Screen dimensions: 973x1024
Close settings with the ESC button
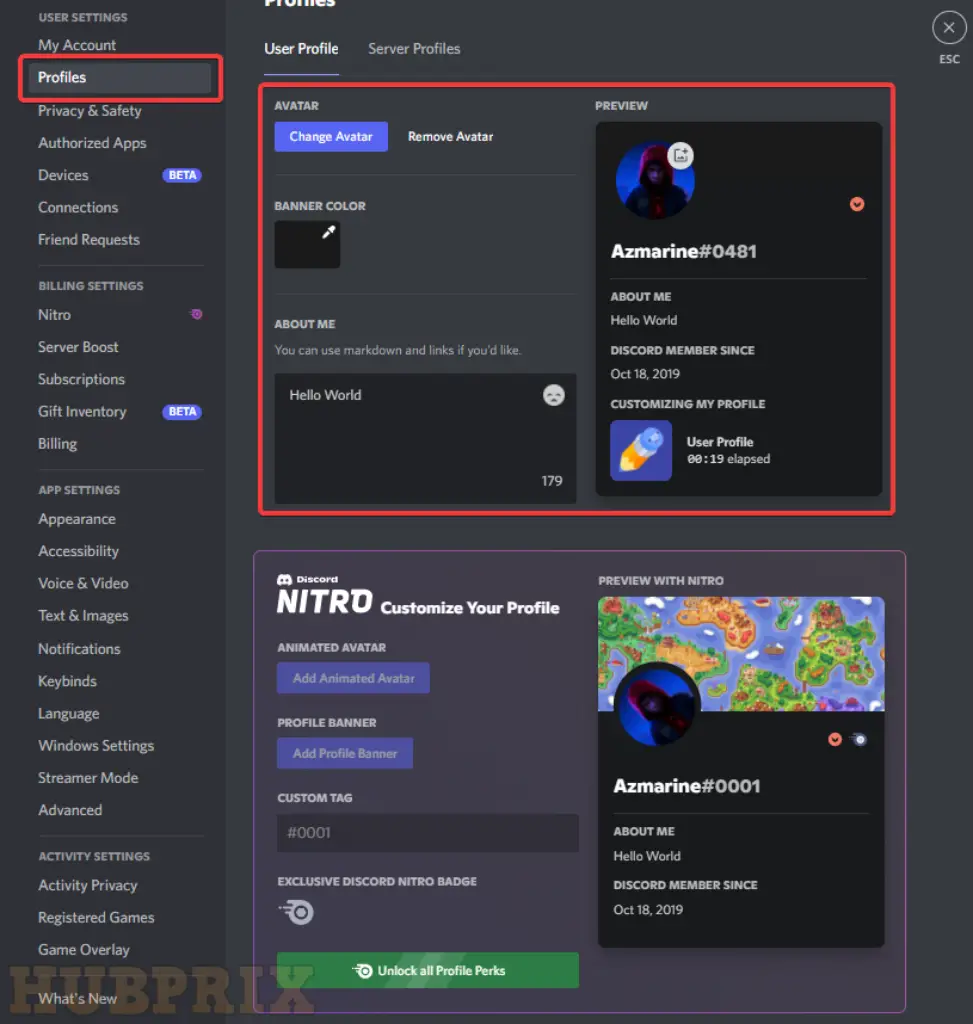(x=949, y=28)
